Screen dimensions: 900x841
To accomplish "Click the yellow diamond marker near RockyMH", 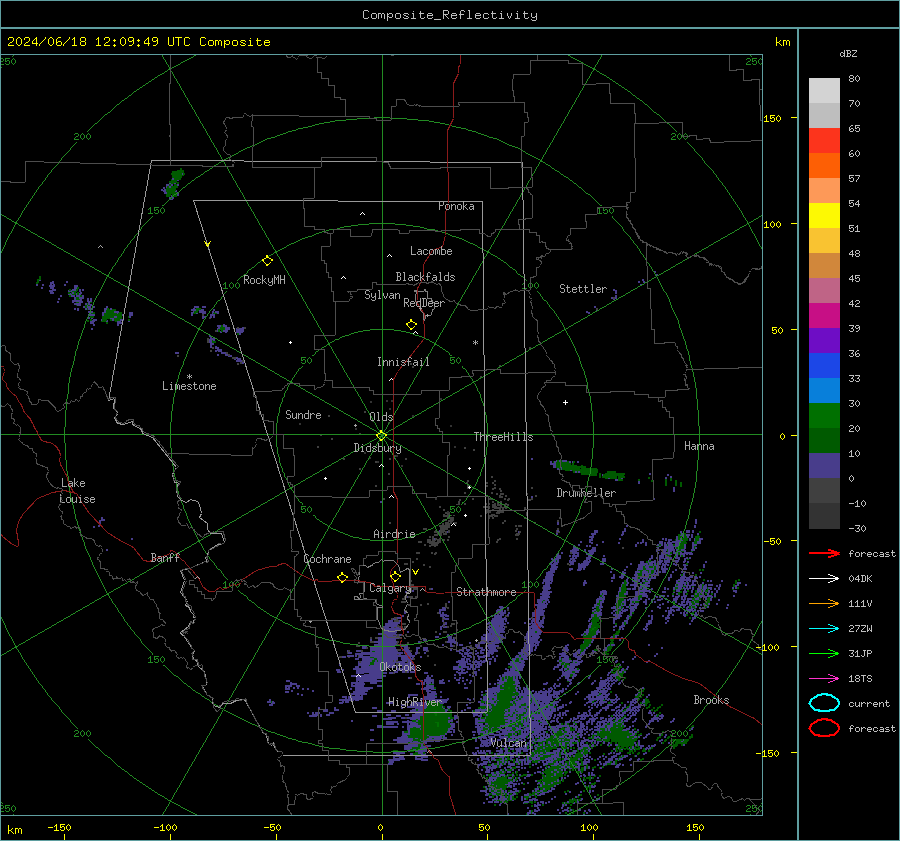I will coord(267,261).
